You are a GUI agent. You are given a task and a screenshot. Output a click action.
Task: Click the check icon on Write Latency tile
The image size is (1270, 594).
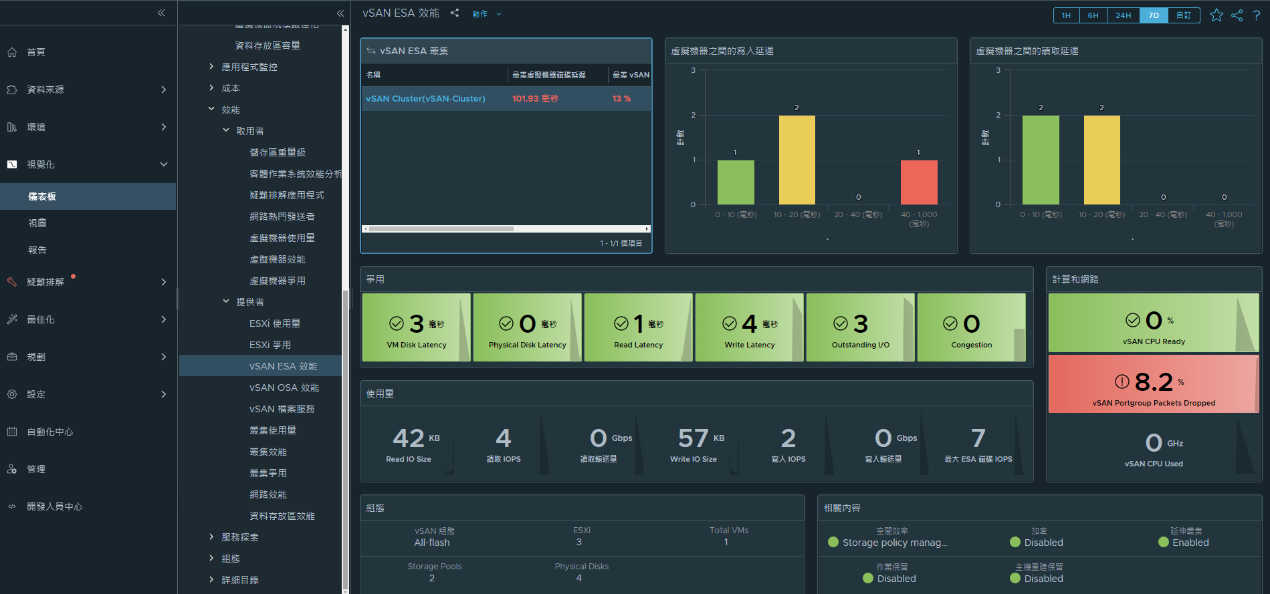point(730,323)
